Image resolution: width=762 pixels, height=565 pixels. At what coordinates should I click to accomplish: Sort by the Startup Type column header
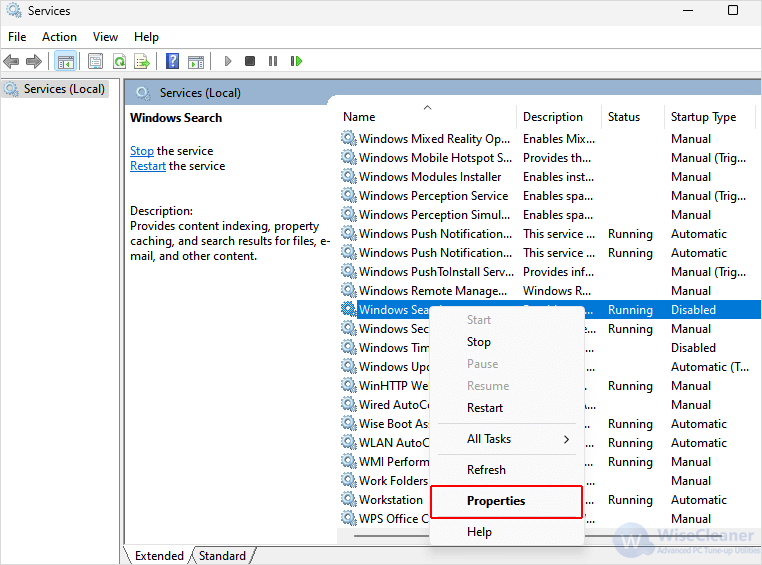[710, 117]
